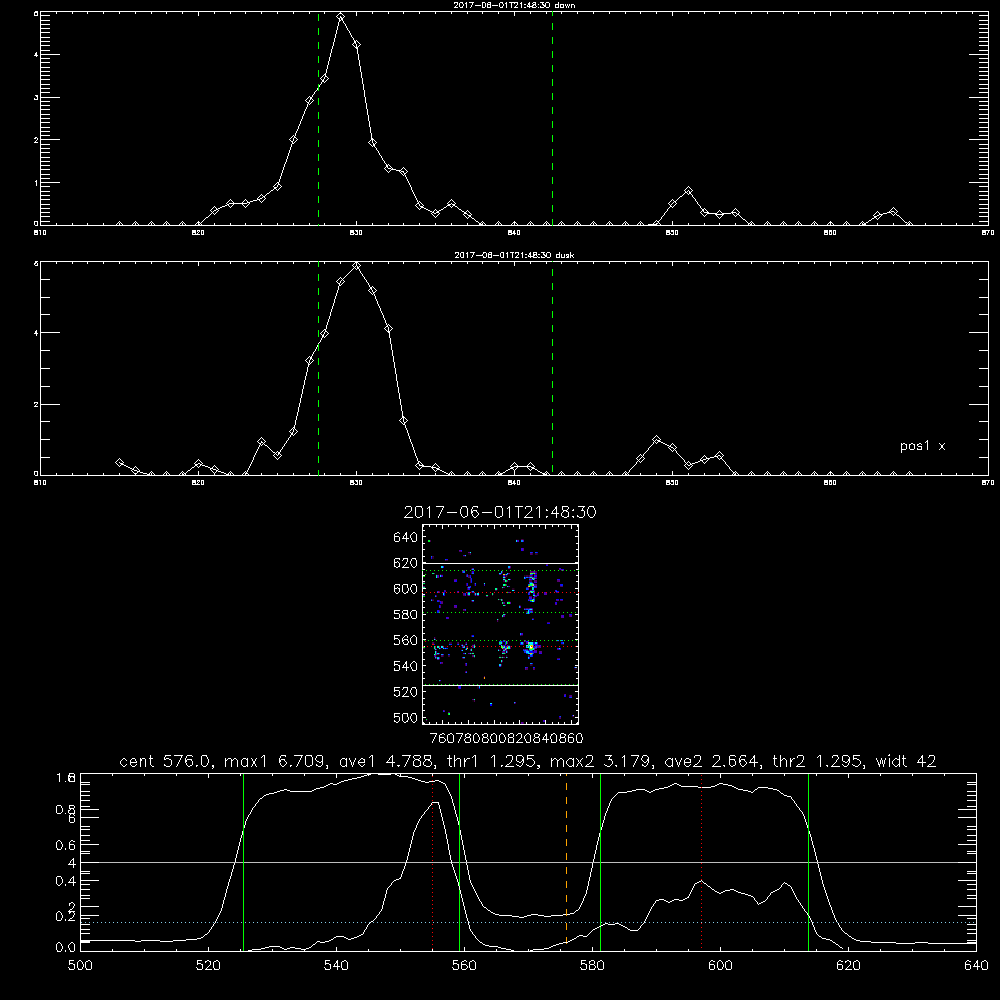Click 'max1 6.709' in the statistics line
1000x1000 pixels.
276,761
